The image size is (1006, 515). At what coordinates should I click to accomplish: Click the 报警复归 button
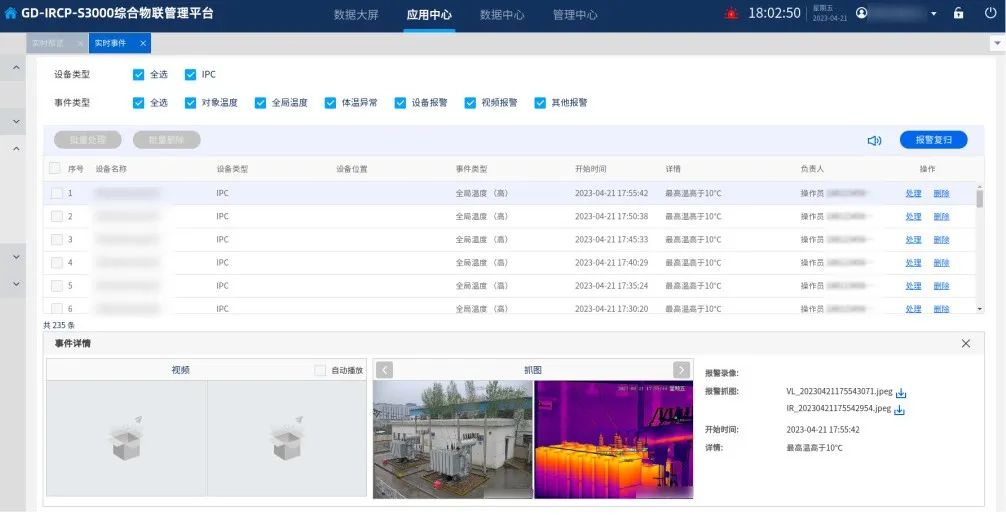[x=933, y=140]
